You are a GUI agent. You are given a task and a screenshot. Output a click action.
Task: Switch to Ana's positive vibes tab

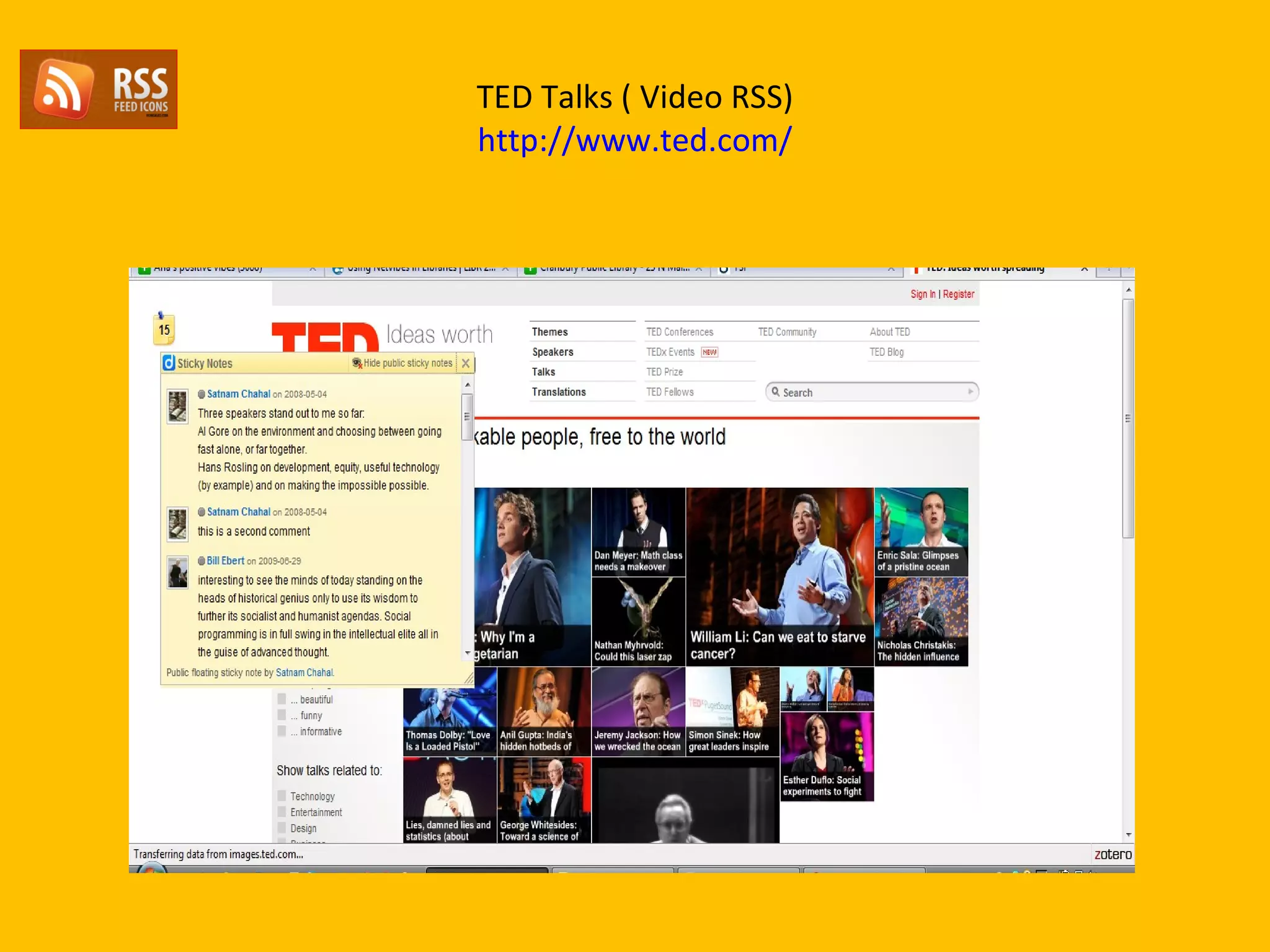227,270
